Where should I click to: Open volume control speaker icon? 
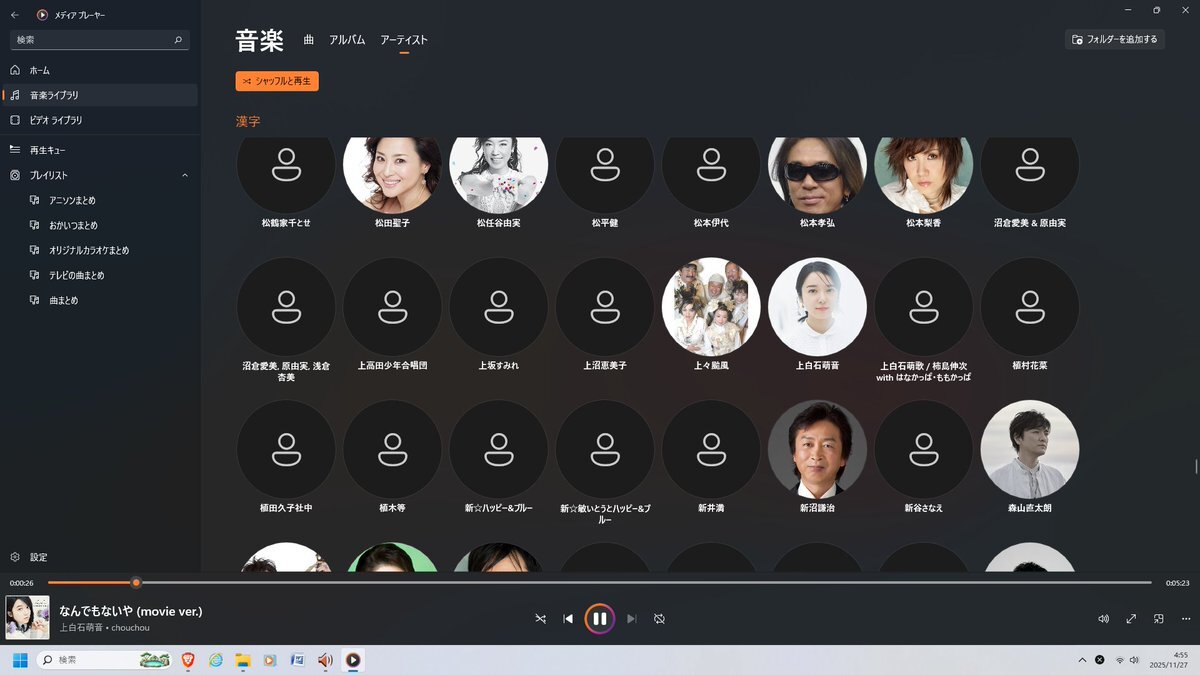click(x=1103, y=619)
